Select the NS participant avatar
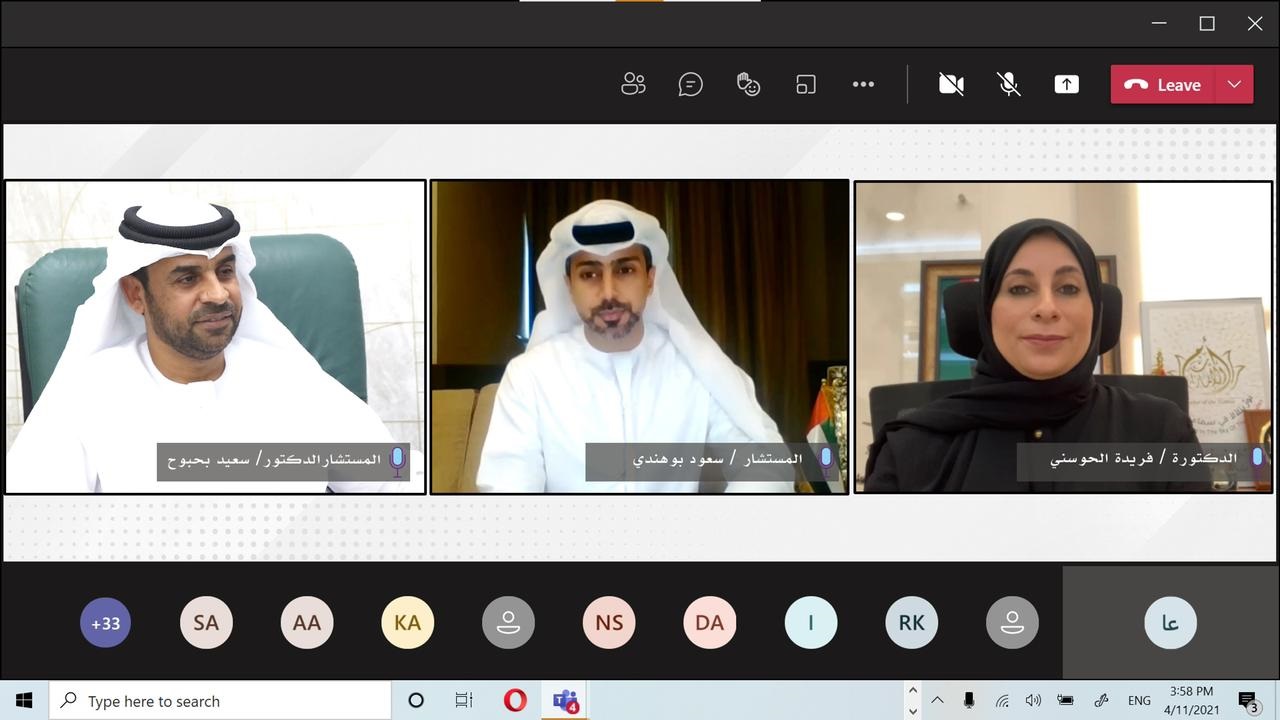Image resolution: width=1280 pixels, height=720 pixels. click(x=609, y=623)
